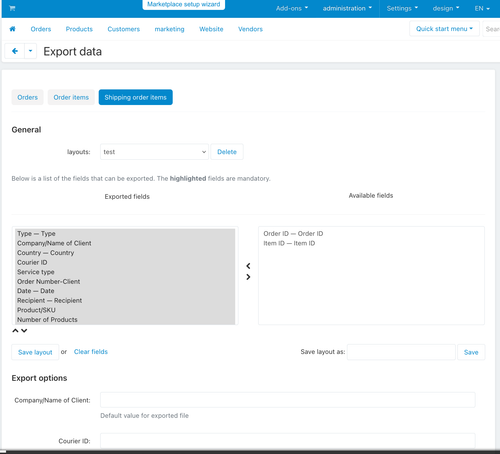
Task: Switch to the Orders export tab
Action: click(x=27, y=97)
